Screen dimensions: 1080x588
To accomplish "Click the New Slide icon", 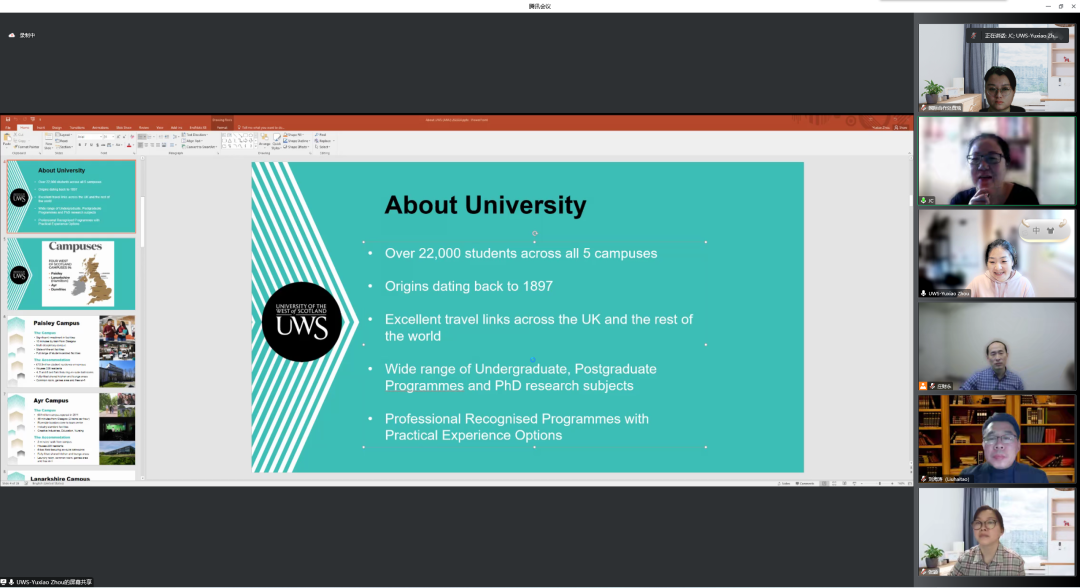I will pyautogui.click(x=47, y=139).
